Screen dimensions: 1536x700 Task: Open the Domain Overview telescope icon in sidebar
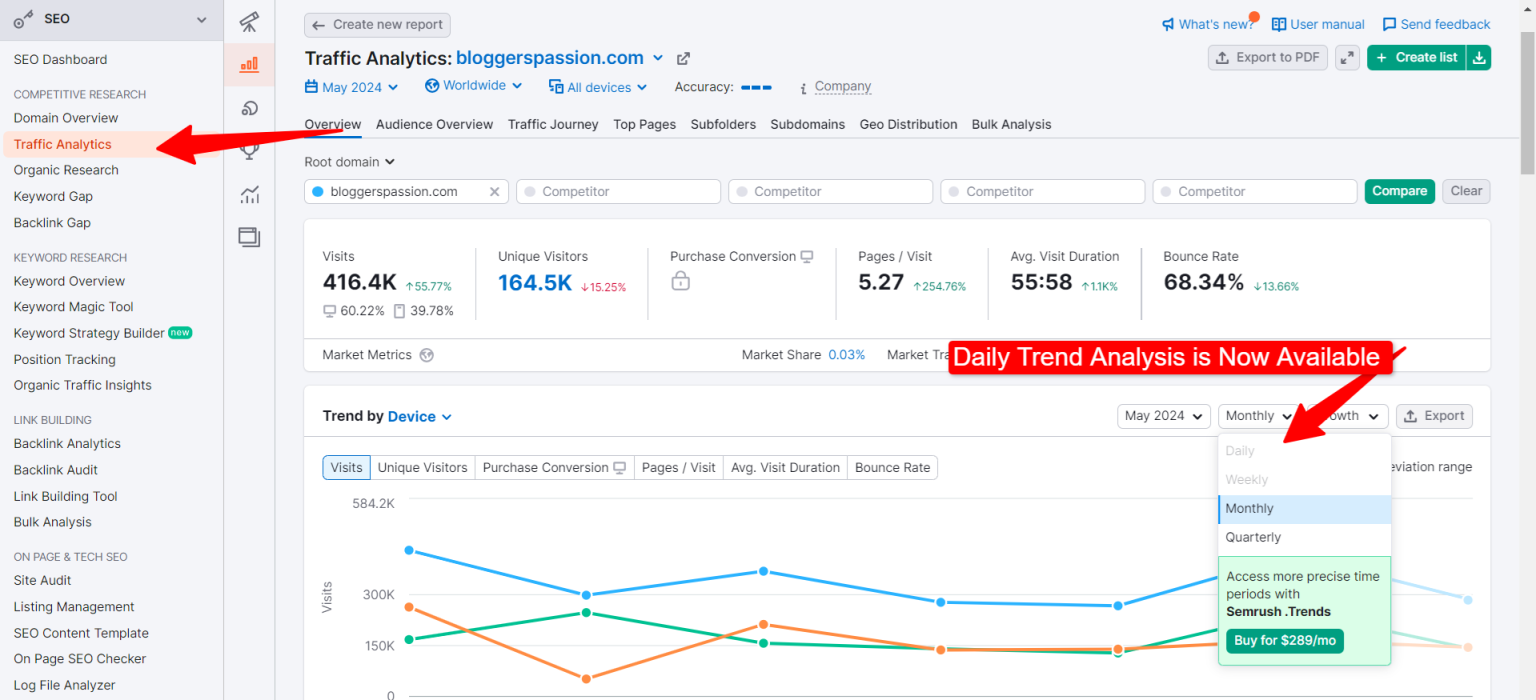pyautogui.click(x=249, y=21)
